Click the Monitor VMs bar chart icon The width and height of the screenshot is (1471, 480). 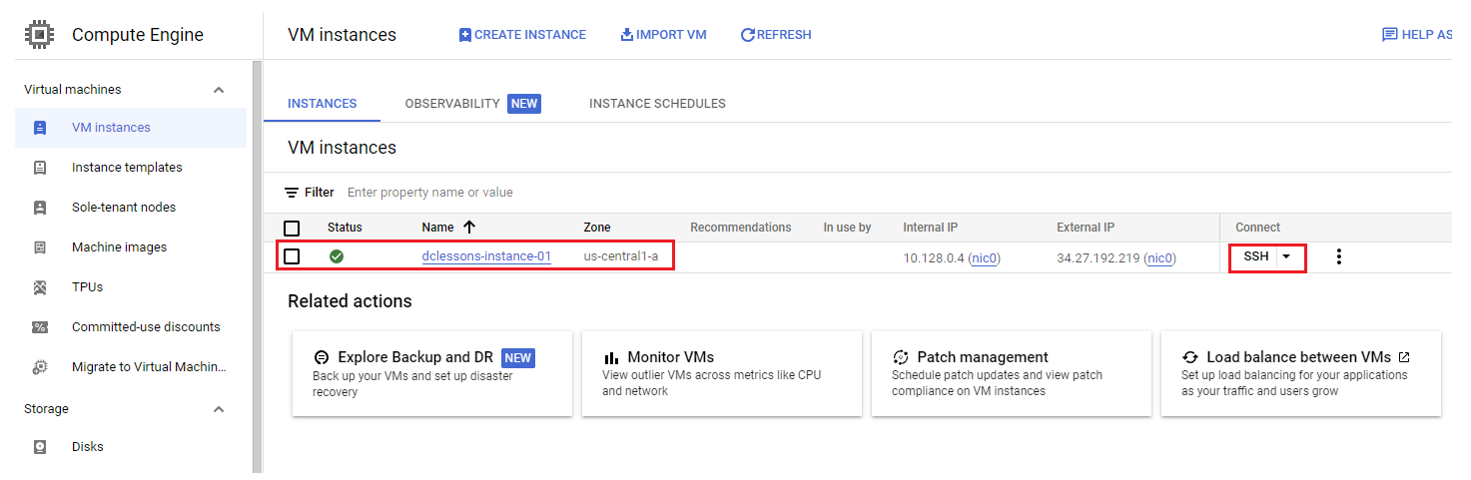(611, 357)
